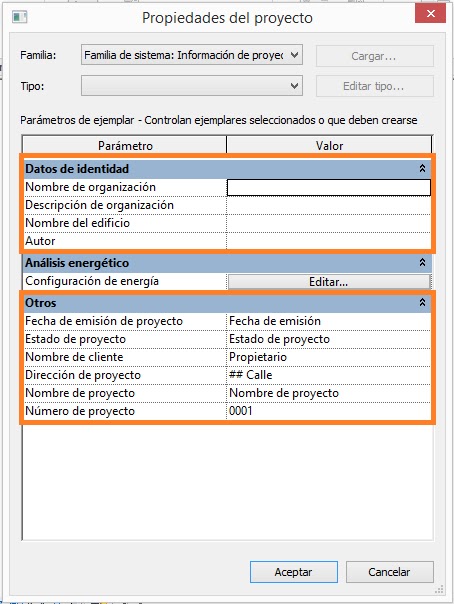The image size is (454, 604).
Task: Click the Valor column header
Action: [329, 145]
